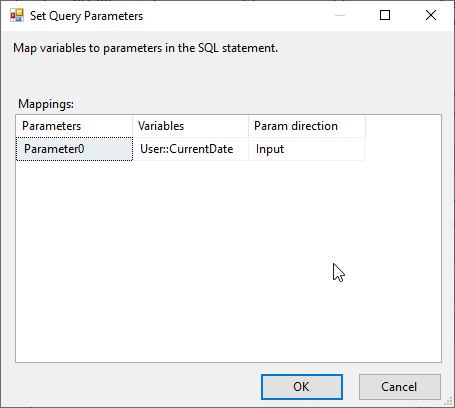Screen dimensions: 455x408
Task: Select the Parameter0 cell
Action: [x=74, y=149]
